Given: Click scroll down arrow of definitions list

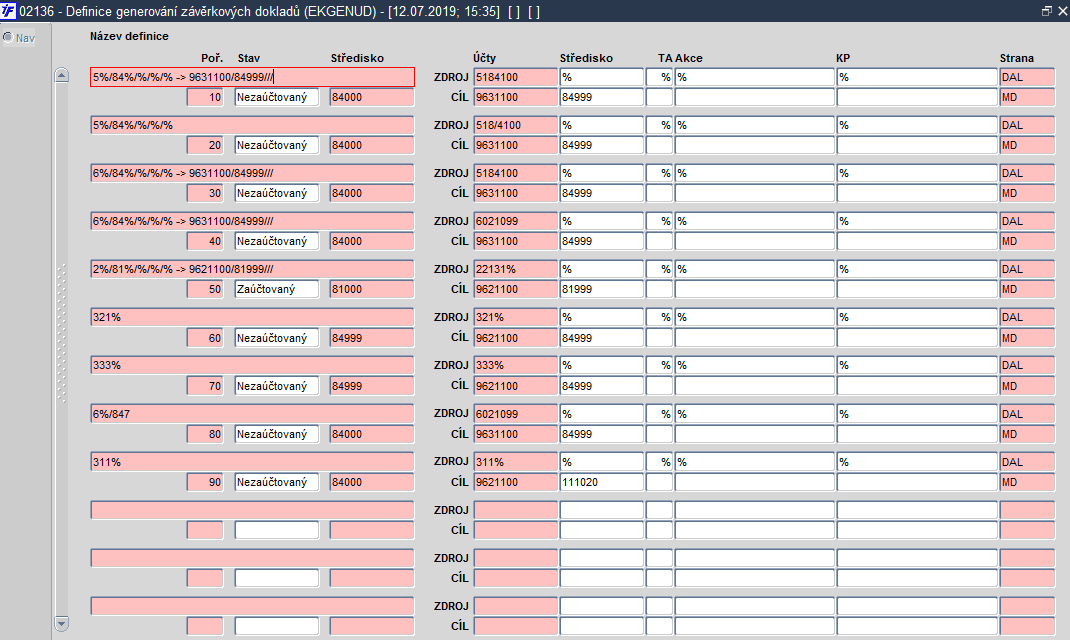Looking at the screenshot, I should [x=61, y=623].
